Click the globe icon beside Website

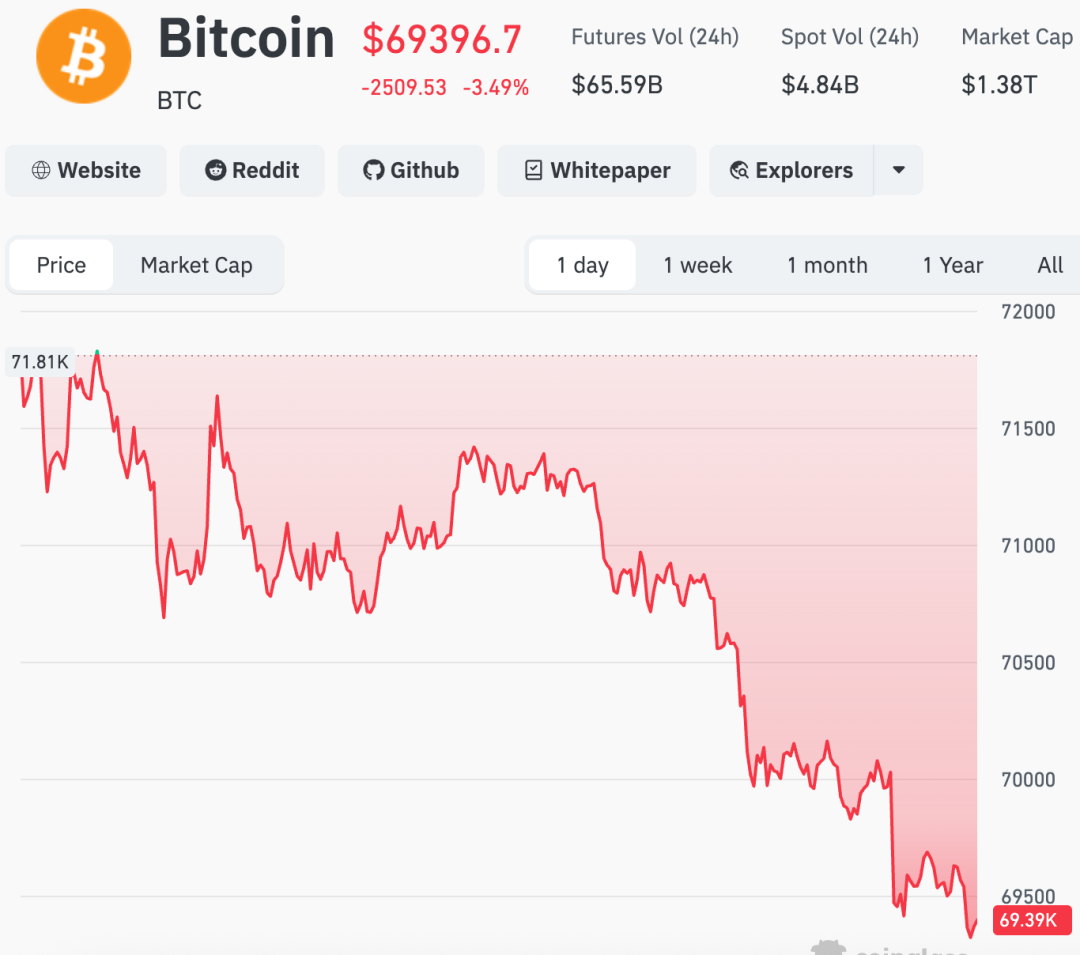click(41, 170)
